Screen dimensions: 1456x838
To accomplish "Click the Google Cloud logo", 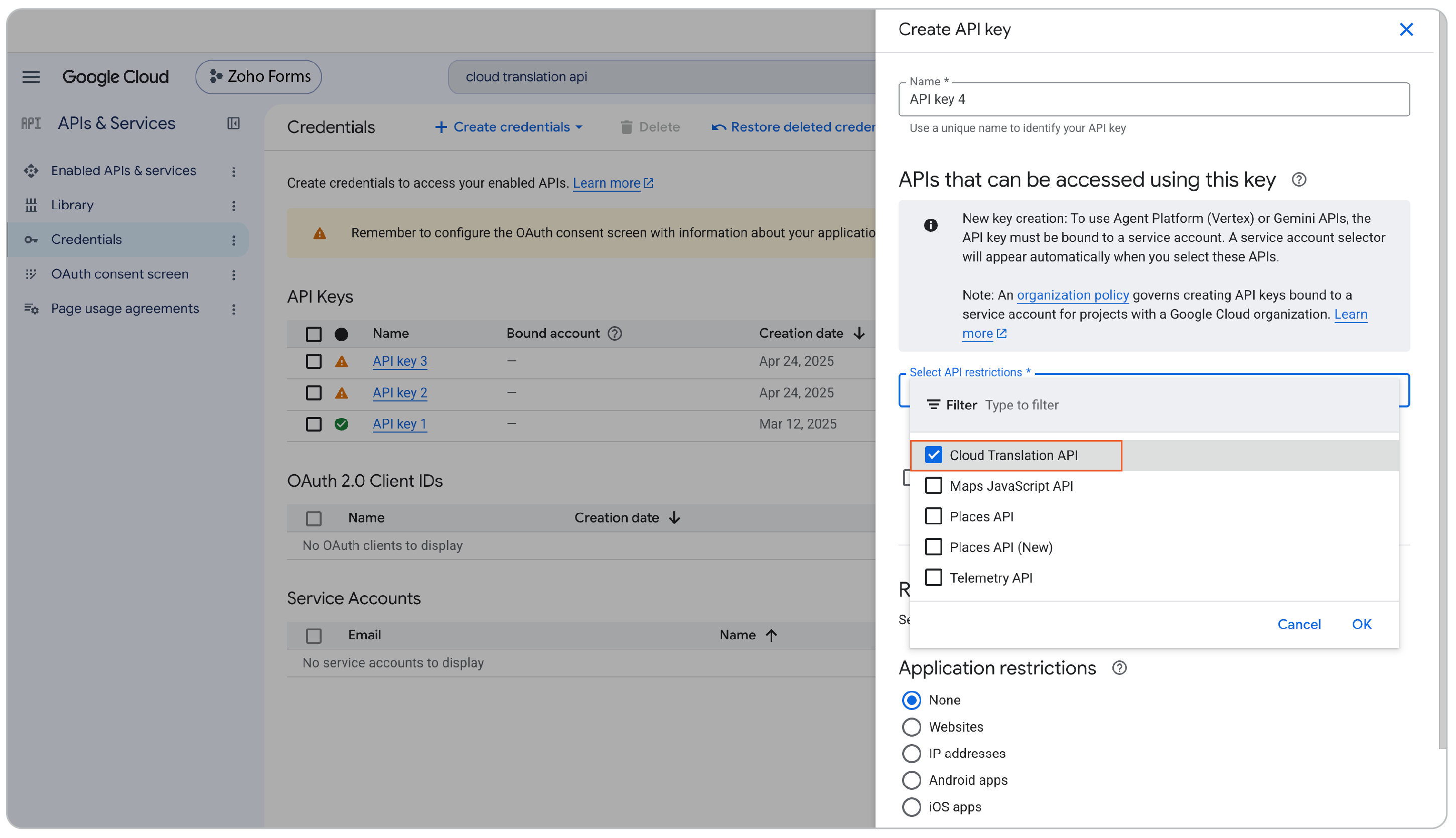I will pos(115,77).
